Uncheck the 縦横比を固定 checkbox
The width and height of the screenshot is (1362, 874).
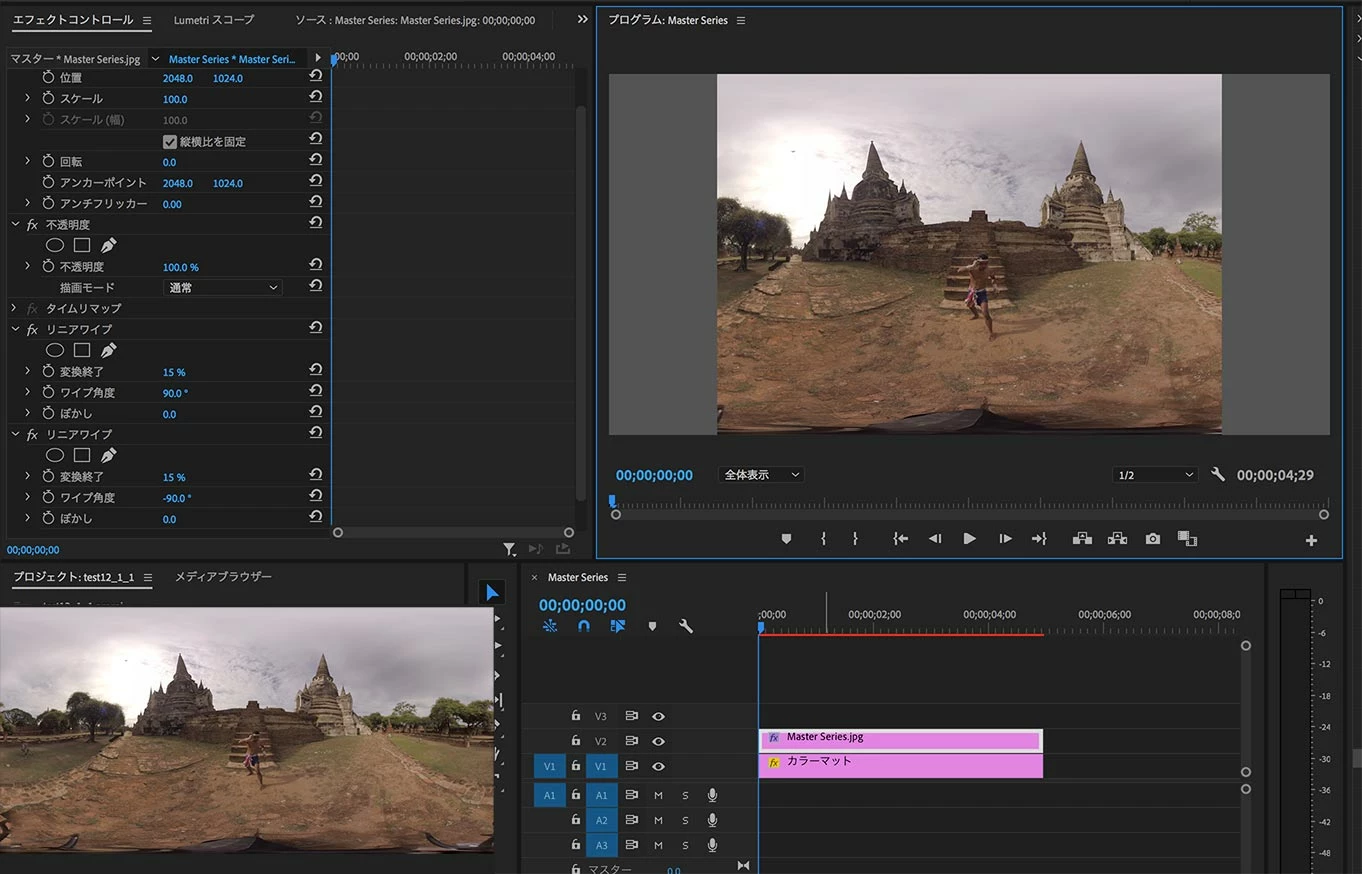pyautogui.click(x=170, y=141)
